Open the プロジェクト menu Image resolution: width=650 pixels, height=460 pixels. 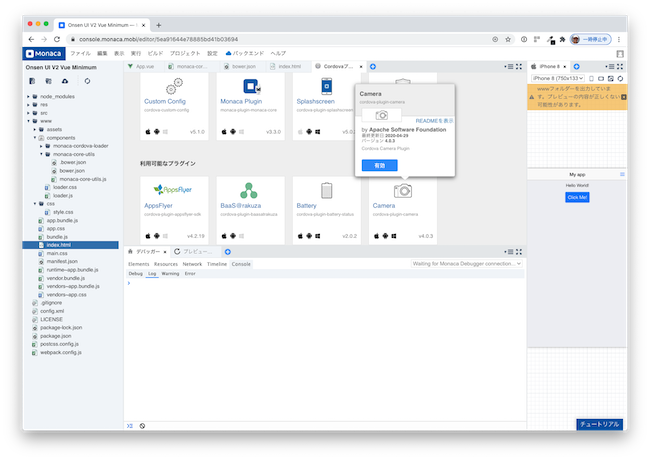tap(185, 53)
